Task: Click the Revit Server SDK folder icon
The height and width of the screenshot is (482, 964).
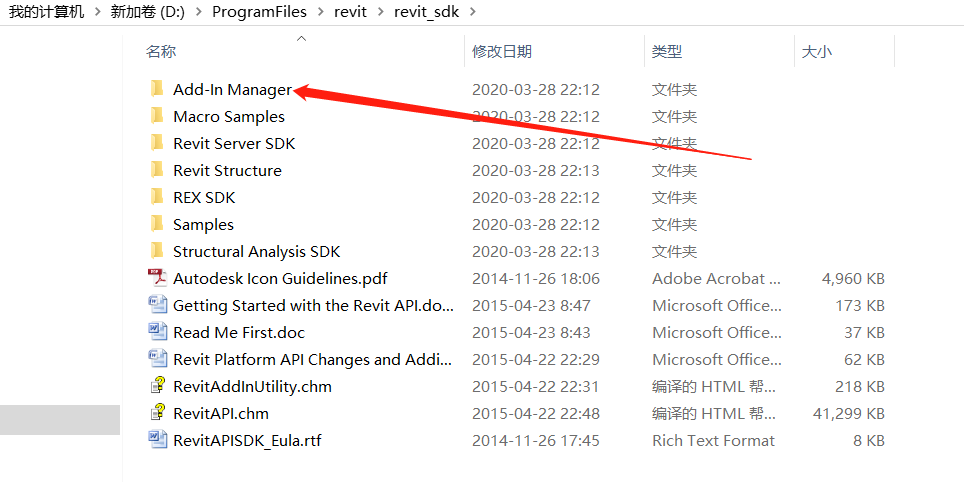Action: (157, 143)
